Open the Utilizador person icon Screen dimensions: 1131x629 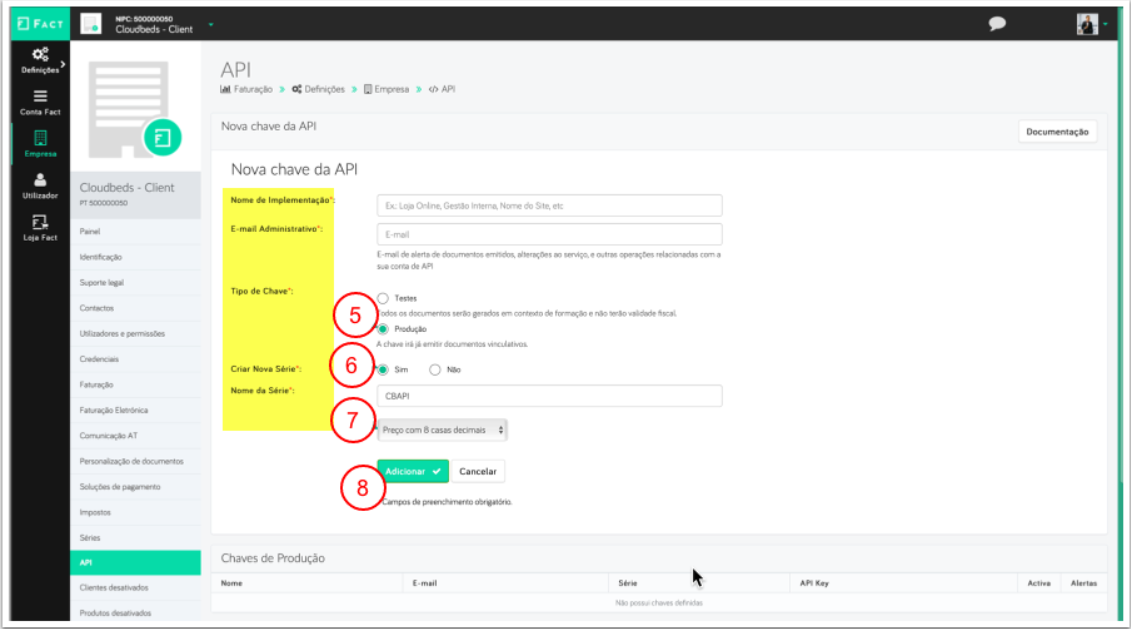click(40, 180)
